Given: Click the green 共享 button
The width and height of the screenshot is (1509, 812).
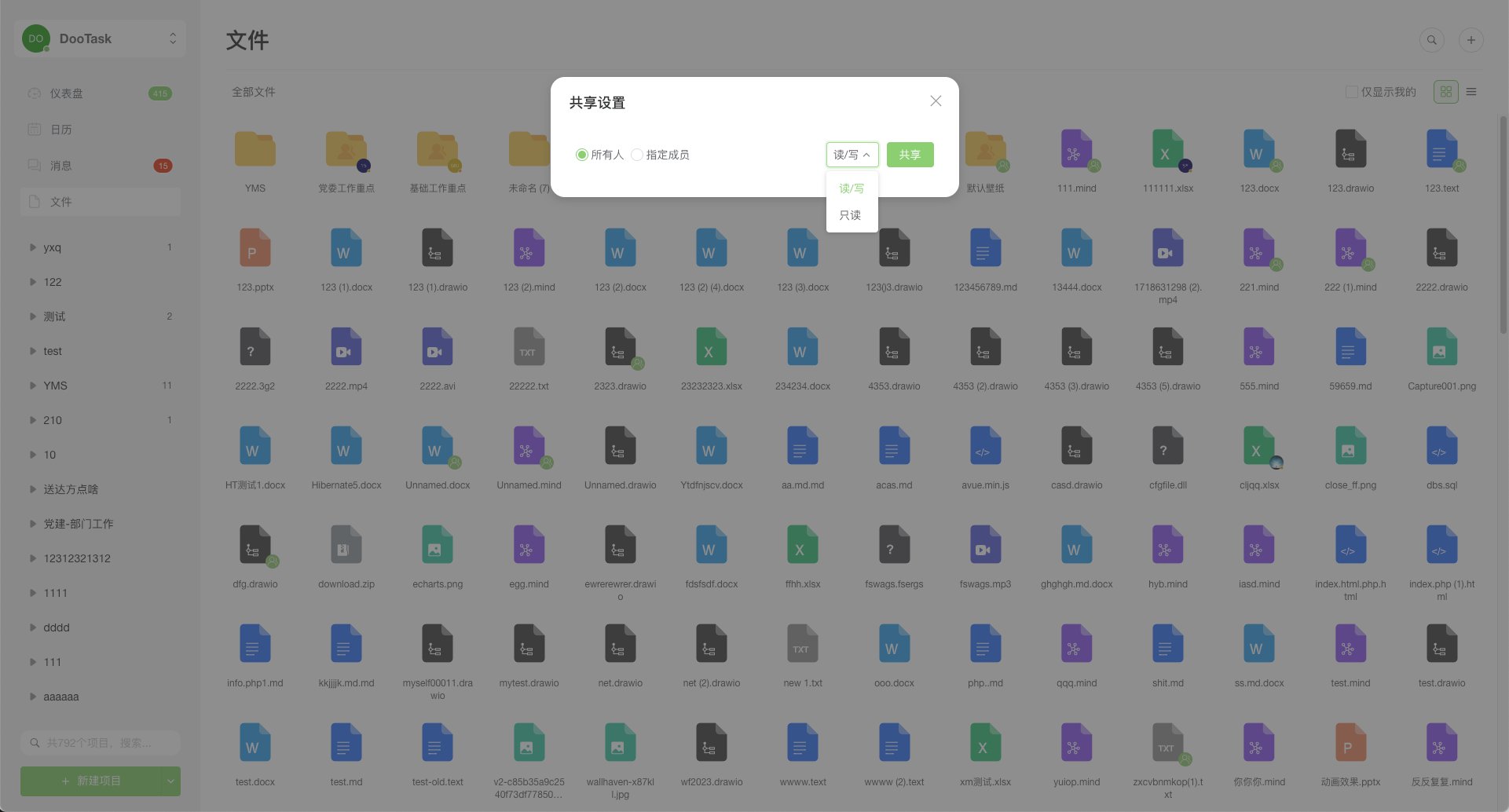Looking at the screenshot, I should (910, 155).
